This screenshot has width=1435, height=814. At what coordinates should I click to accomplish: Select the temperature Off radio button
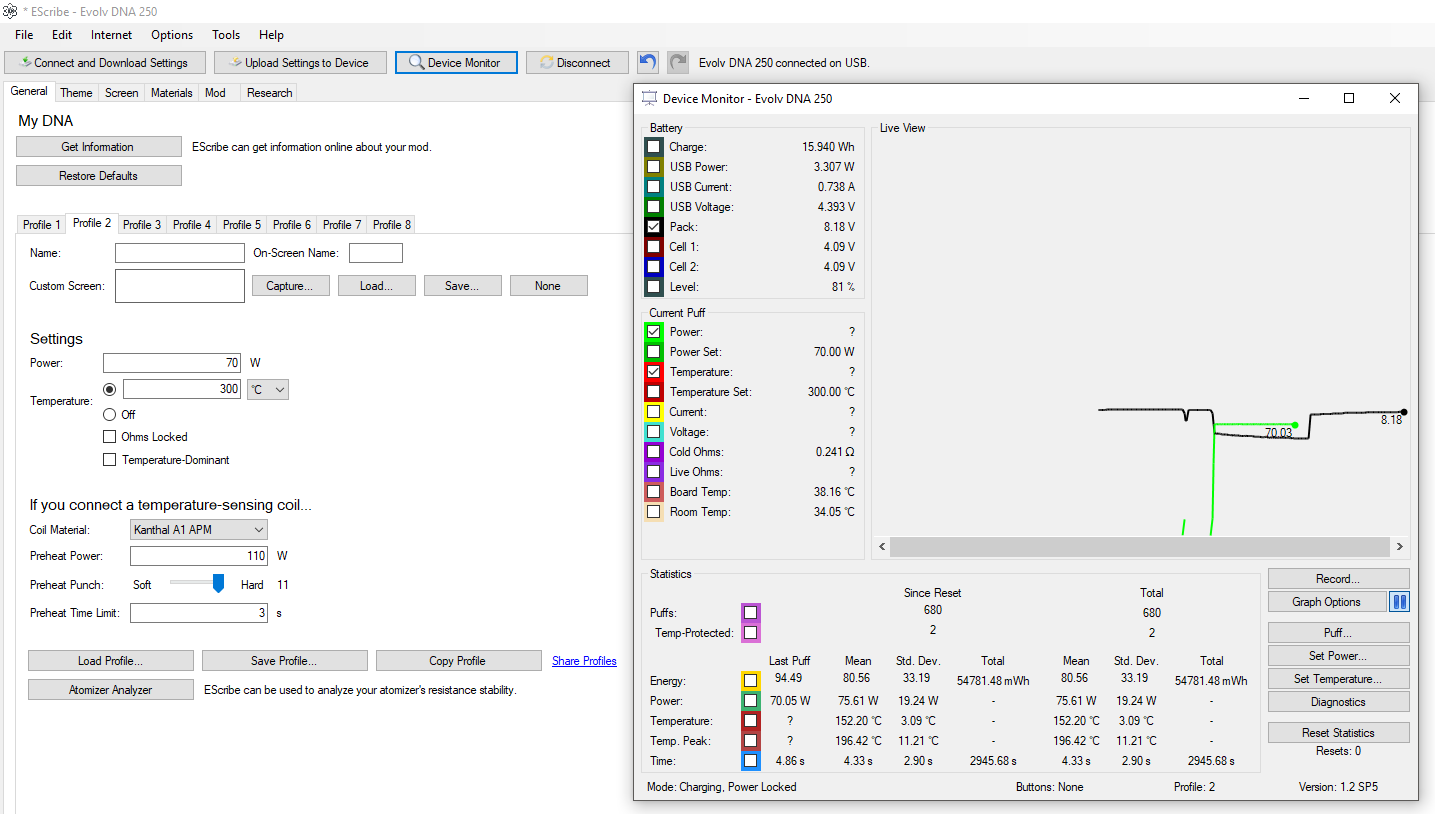click(x=110, y=414)
